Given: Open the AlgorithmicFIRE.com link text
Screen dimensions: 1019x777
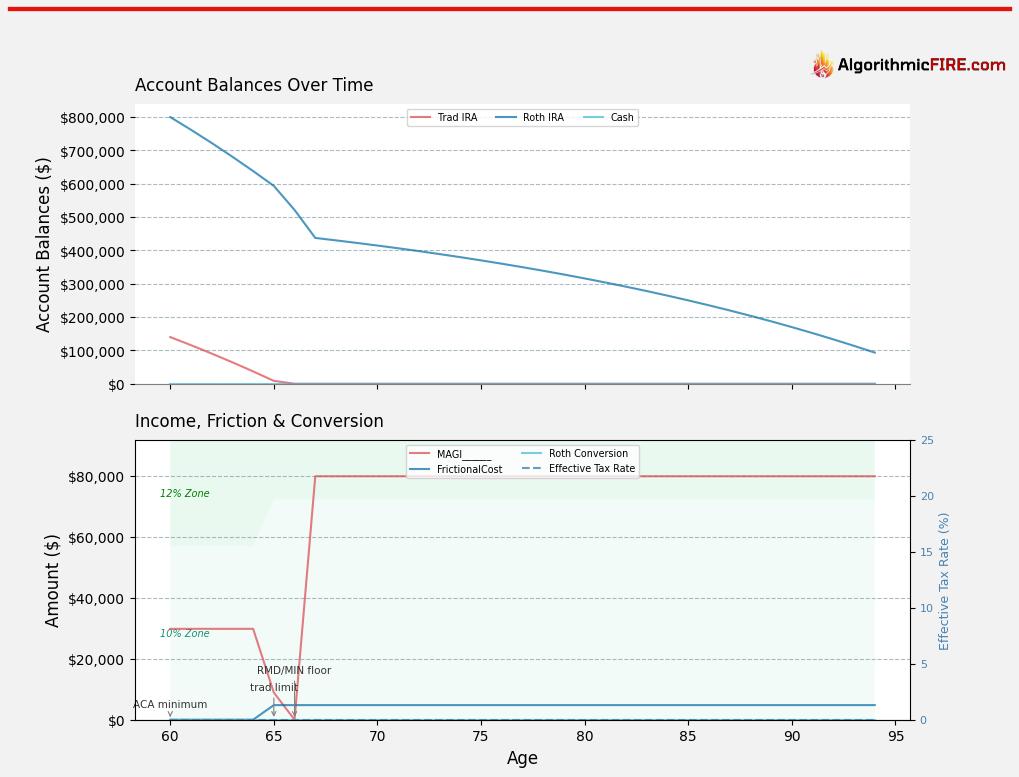Looking at the screenshot, I should [920, 66].
